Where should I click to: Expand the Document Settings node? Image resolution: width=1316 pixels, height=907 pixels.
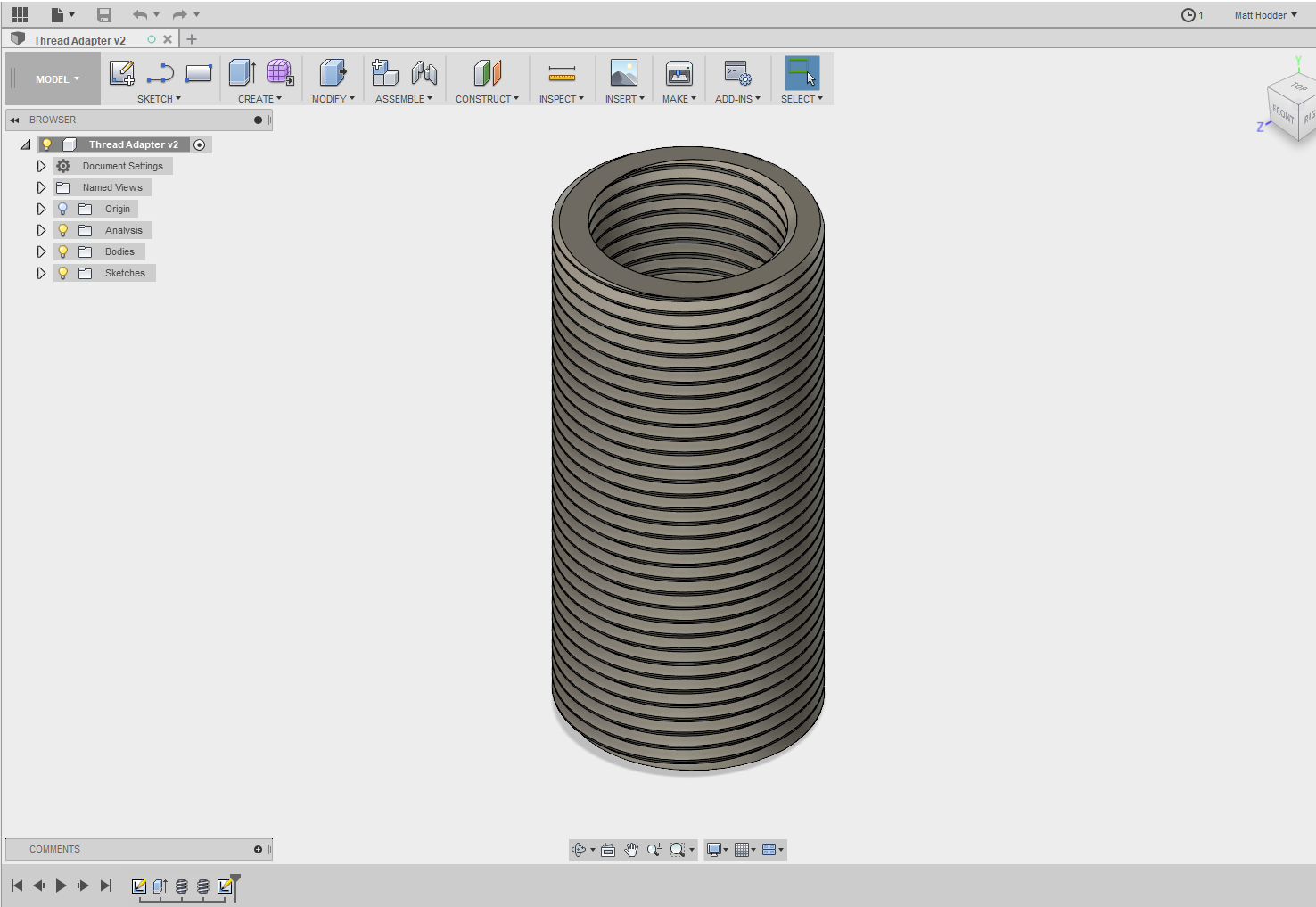(41, 166)
